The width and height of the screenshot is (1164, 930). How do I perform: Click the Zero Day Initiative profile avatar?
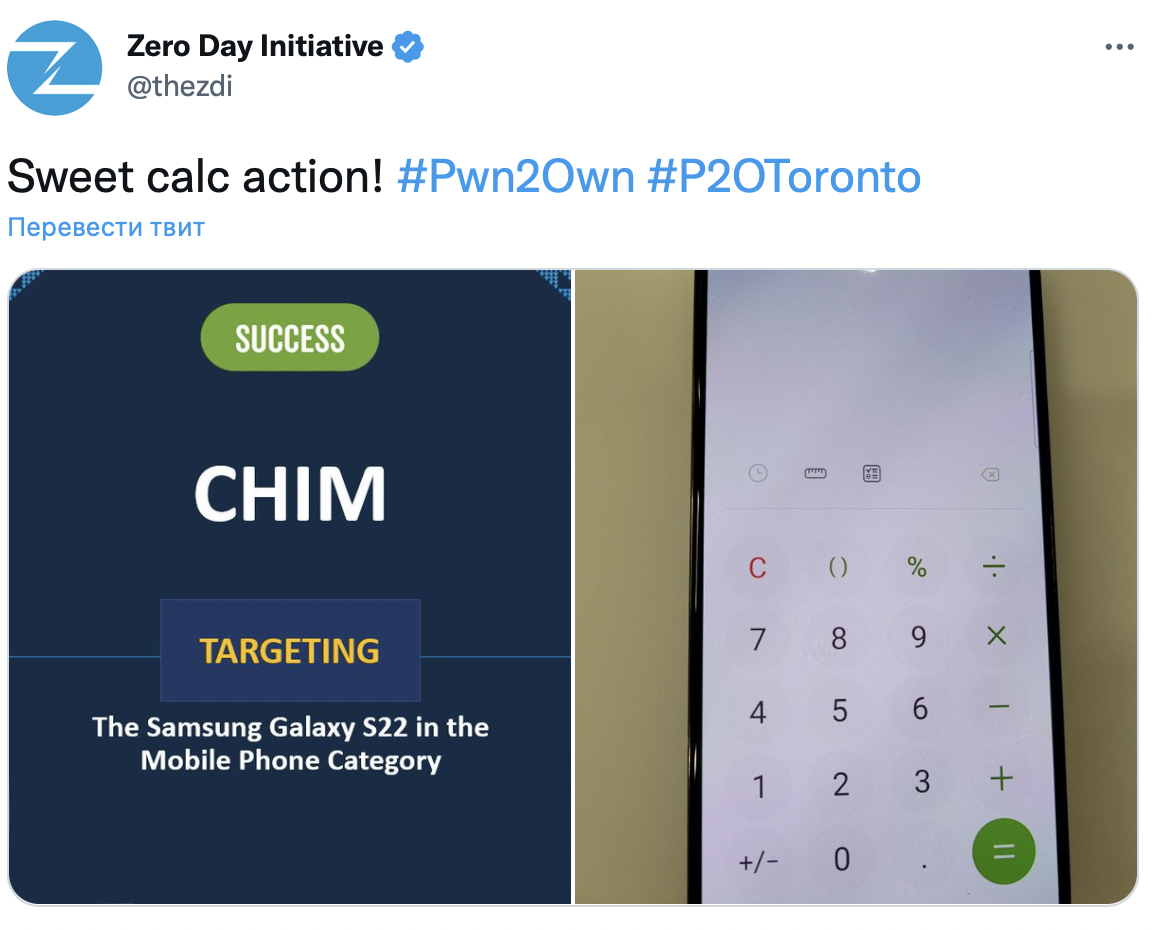click(55, 68)
